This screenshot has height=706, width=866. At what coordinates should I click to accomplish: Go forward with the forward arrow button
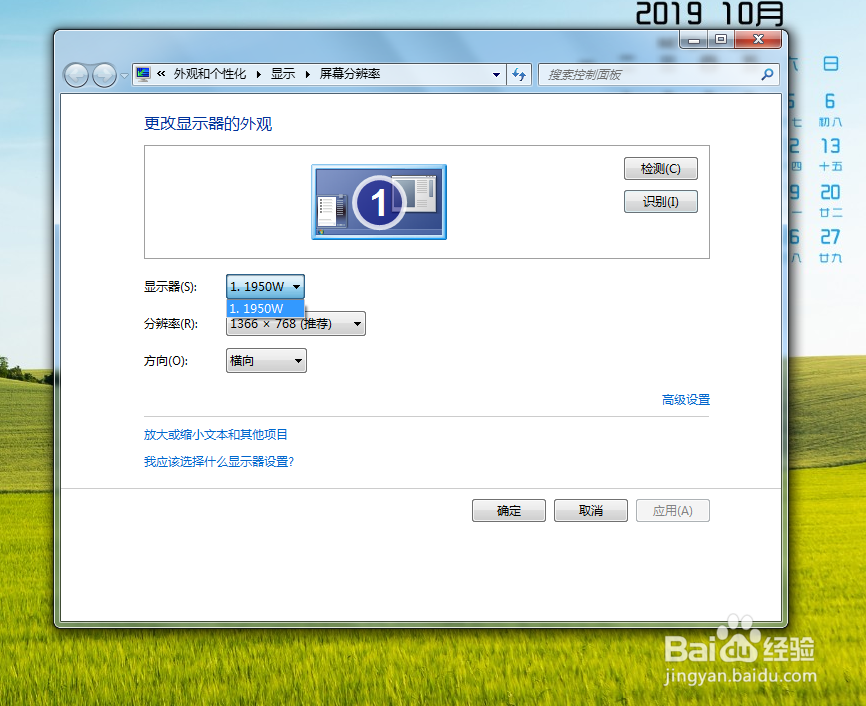[104, 75]
